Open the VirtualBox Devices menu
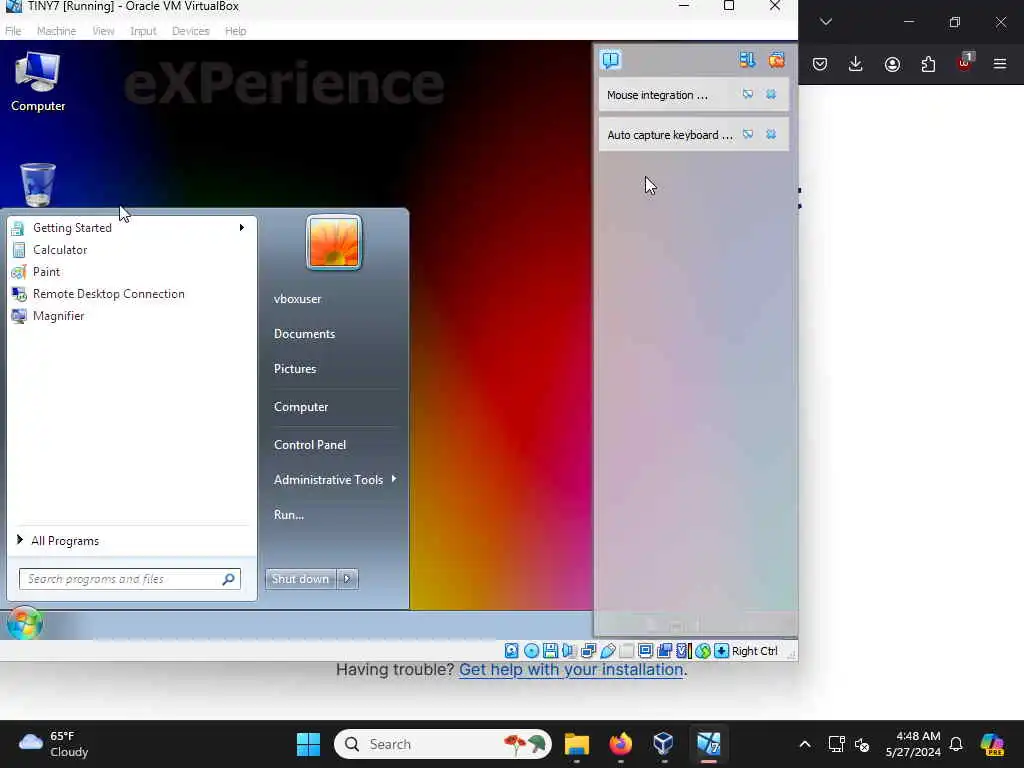 (191, 31)
